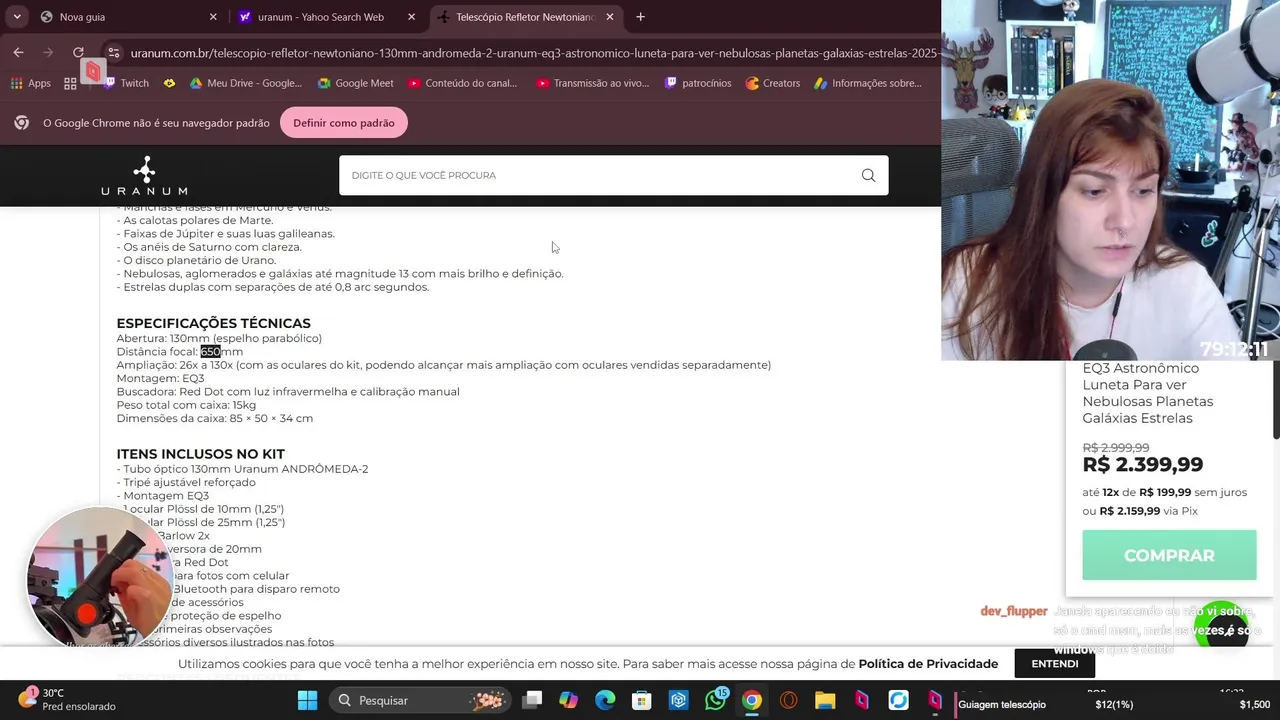Click the Guiagem telescópio overlay label
This screenshot has height=720, width=1280.
[1002, 705]
